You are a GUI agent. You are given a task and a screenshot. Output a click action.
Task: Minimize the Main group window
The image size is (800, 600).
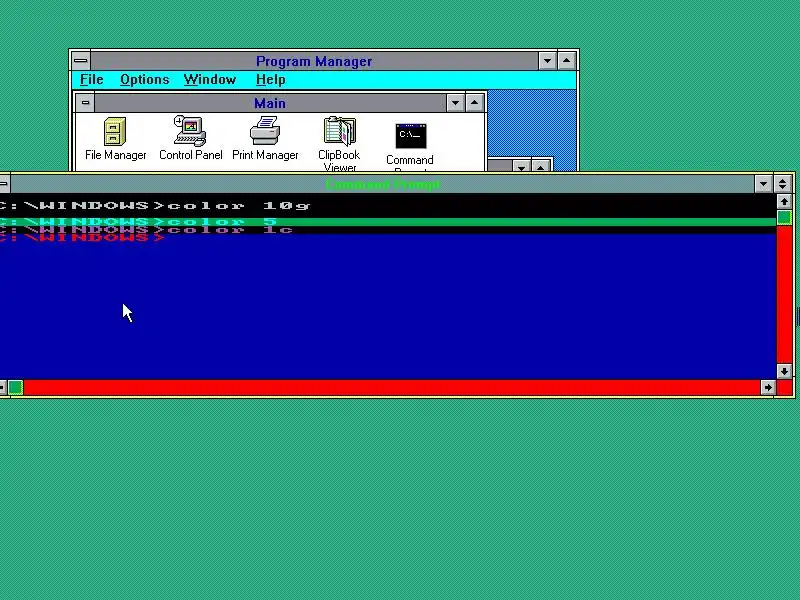click(455, 103)
